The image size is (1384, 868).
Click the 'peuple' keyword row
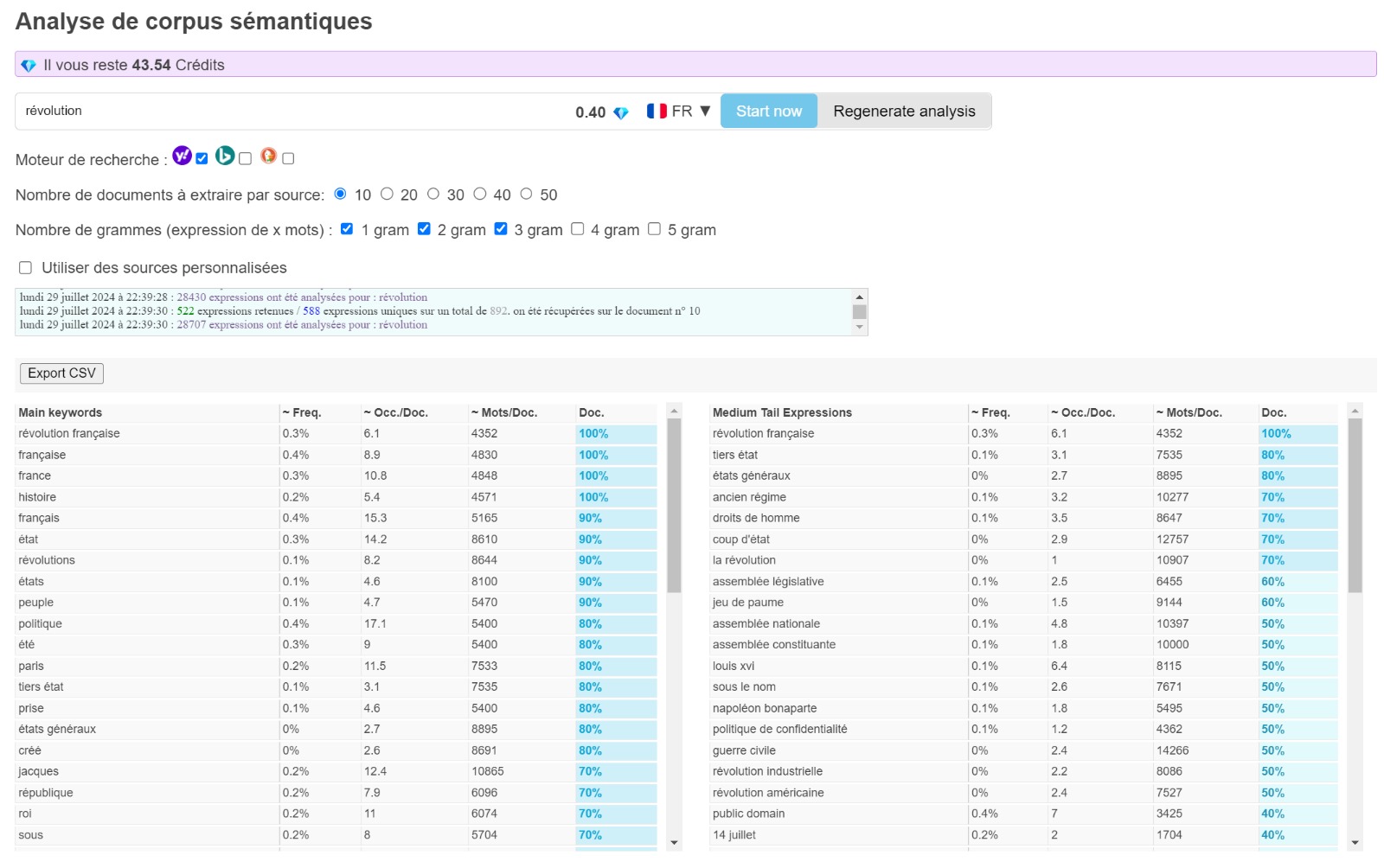337,603
